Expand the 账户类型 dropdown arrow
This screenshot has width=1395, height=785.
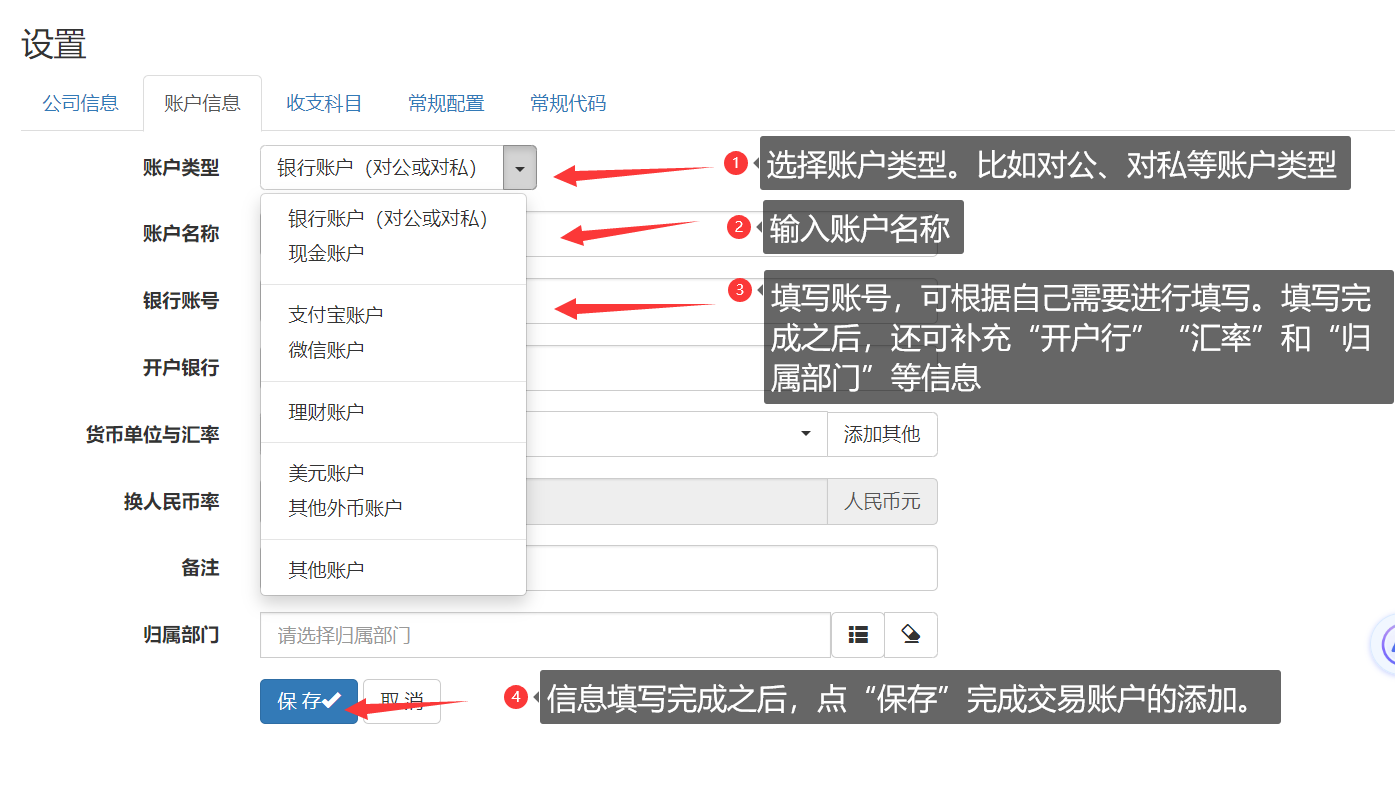tap(519, 168)
